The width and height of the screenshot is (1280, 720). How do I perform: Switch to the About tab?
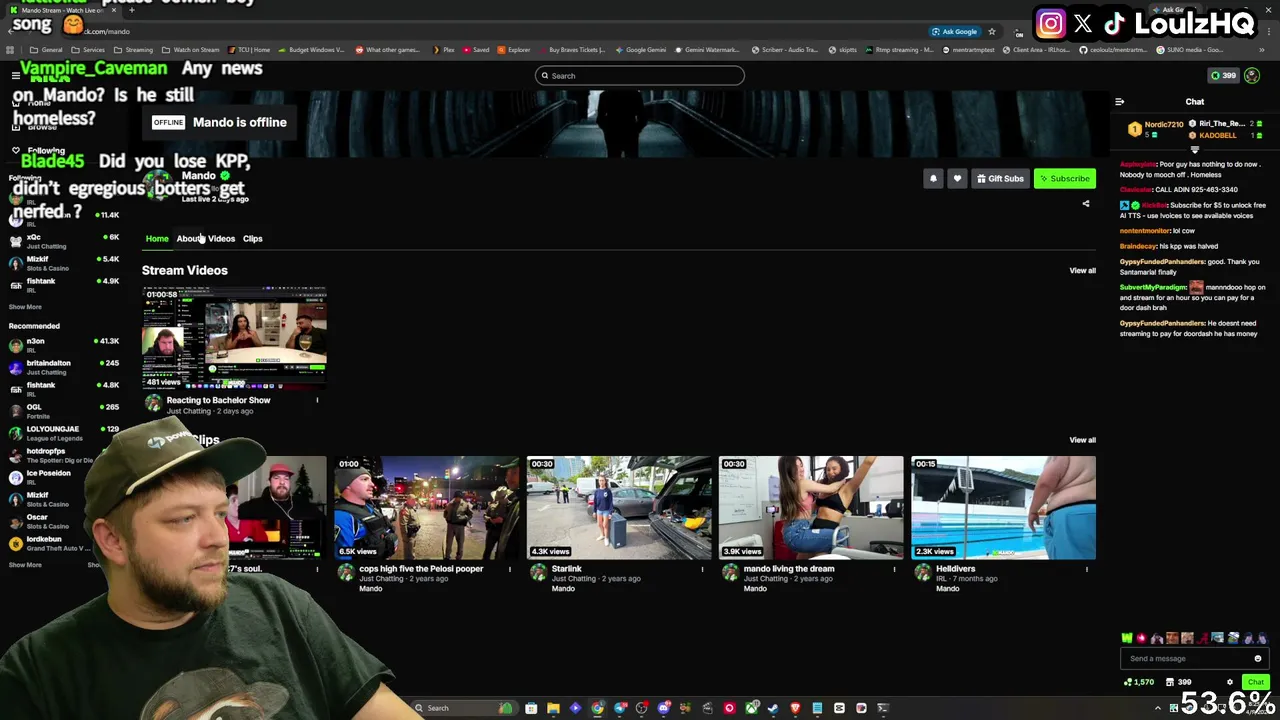(x=189, y=239)
